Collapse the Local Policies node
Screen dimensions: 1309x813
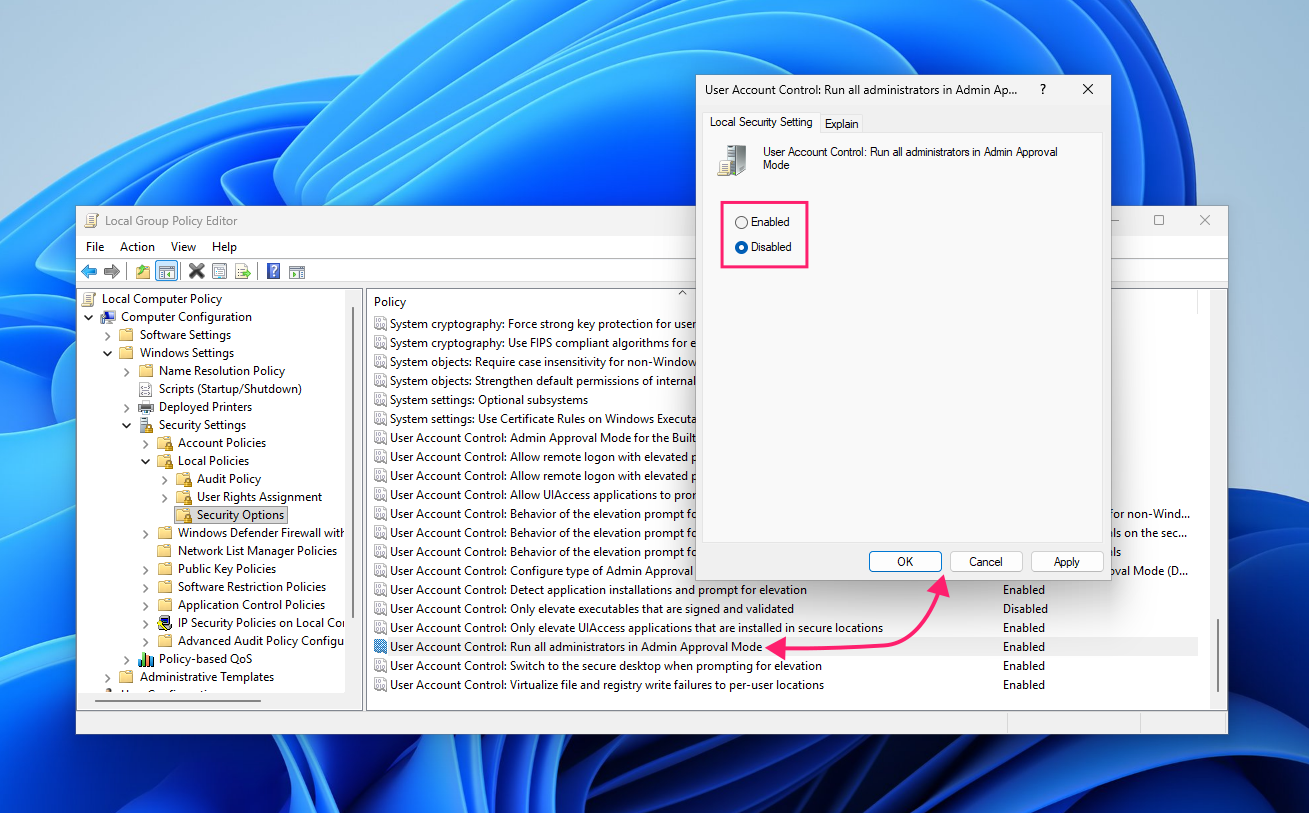tap(146, 461)
